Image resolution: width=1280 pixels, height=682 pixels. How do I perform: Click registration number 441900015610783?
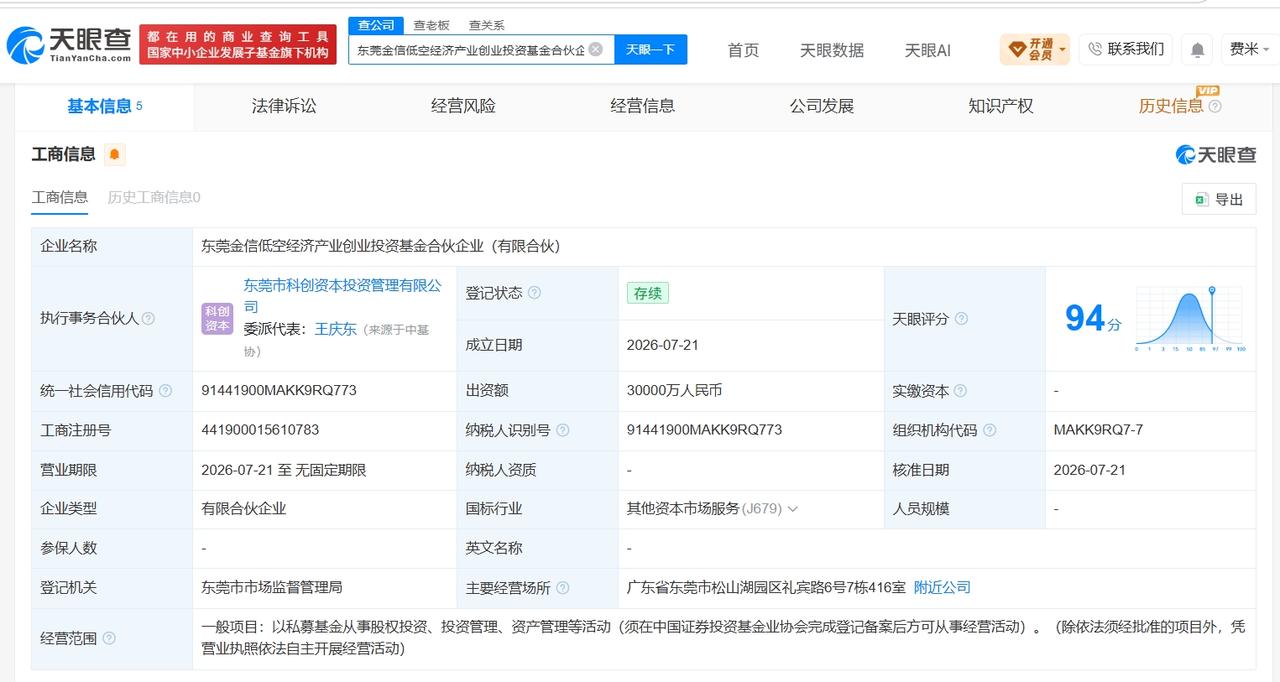click(x=260, y=430)
